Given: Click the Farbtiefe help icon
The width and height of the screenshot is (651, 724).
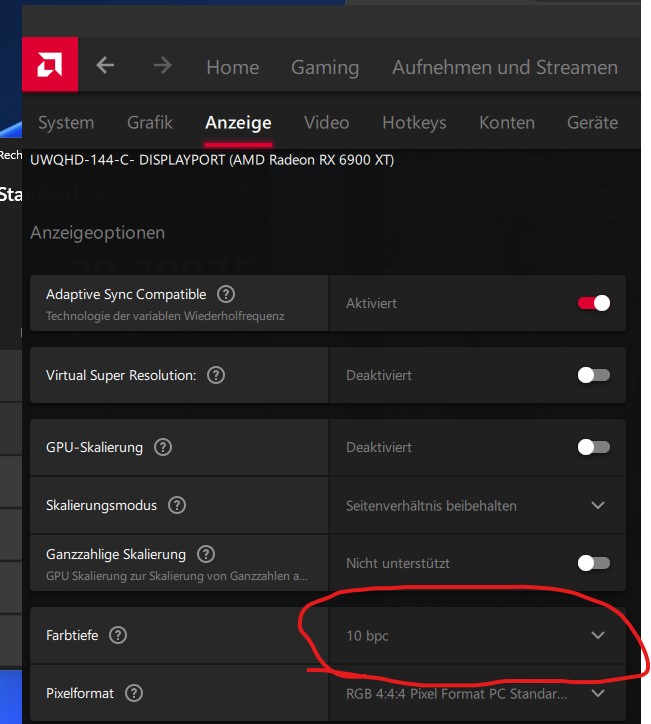Looking at the screenshot, I should point(118,635).
